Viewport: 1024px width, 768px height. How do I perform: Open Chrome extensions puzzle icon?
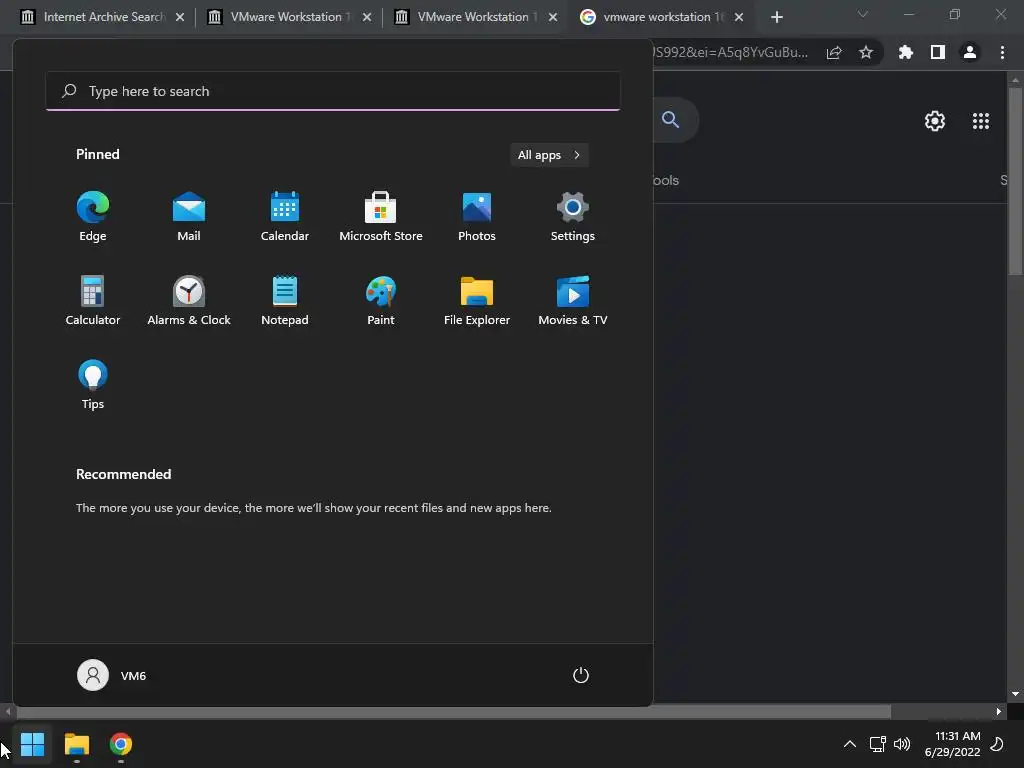906,52
